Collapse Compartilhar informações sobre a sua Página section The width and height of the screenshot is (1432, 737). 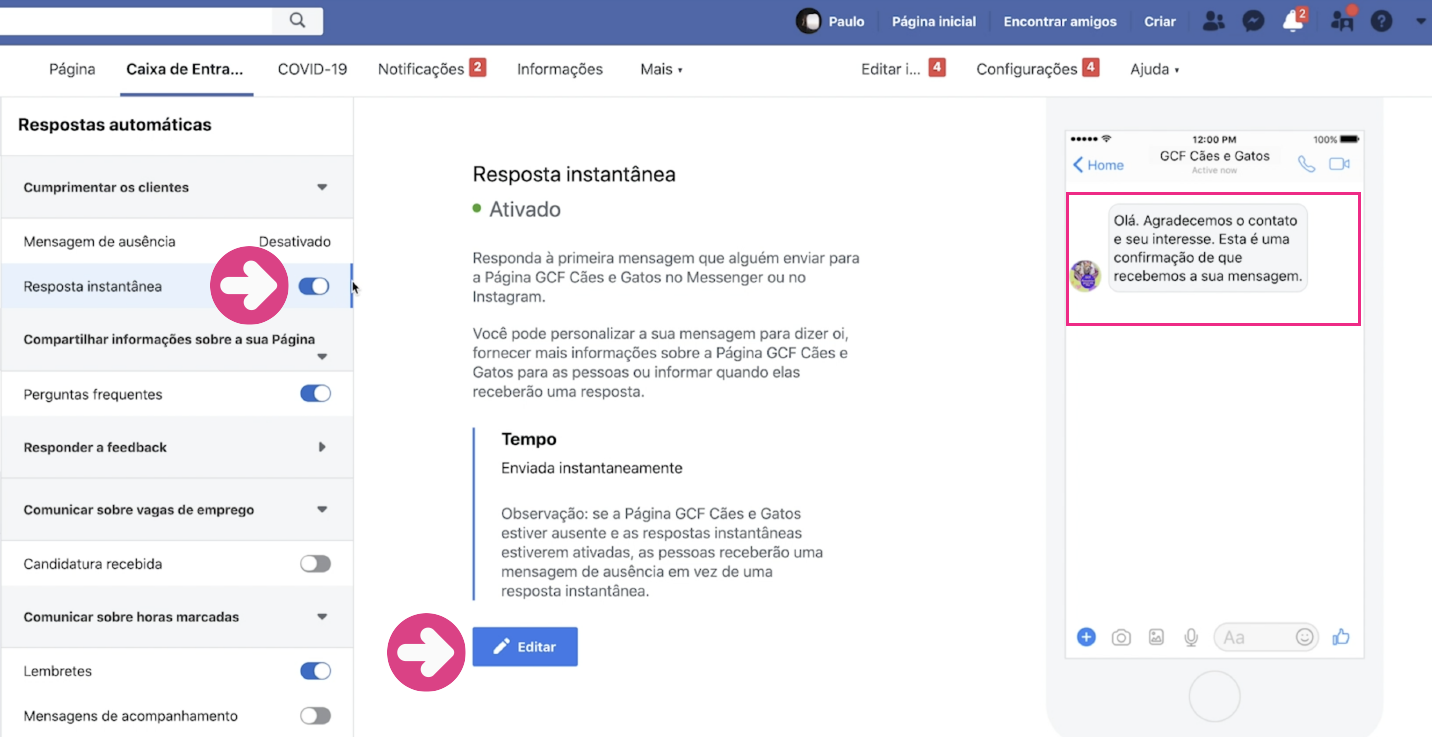coord(322,356)
